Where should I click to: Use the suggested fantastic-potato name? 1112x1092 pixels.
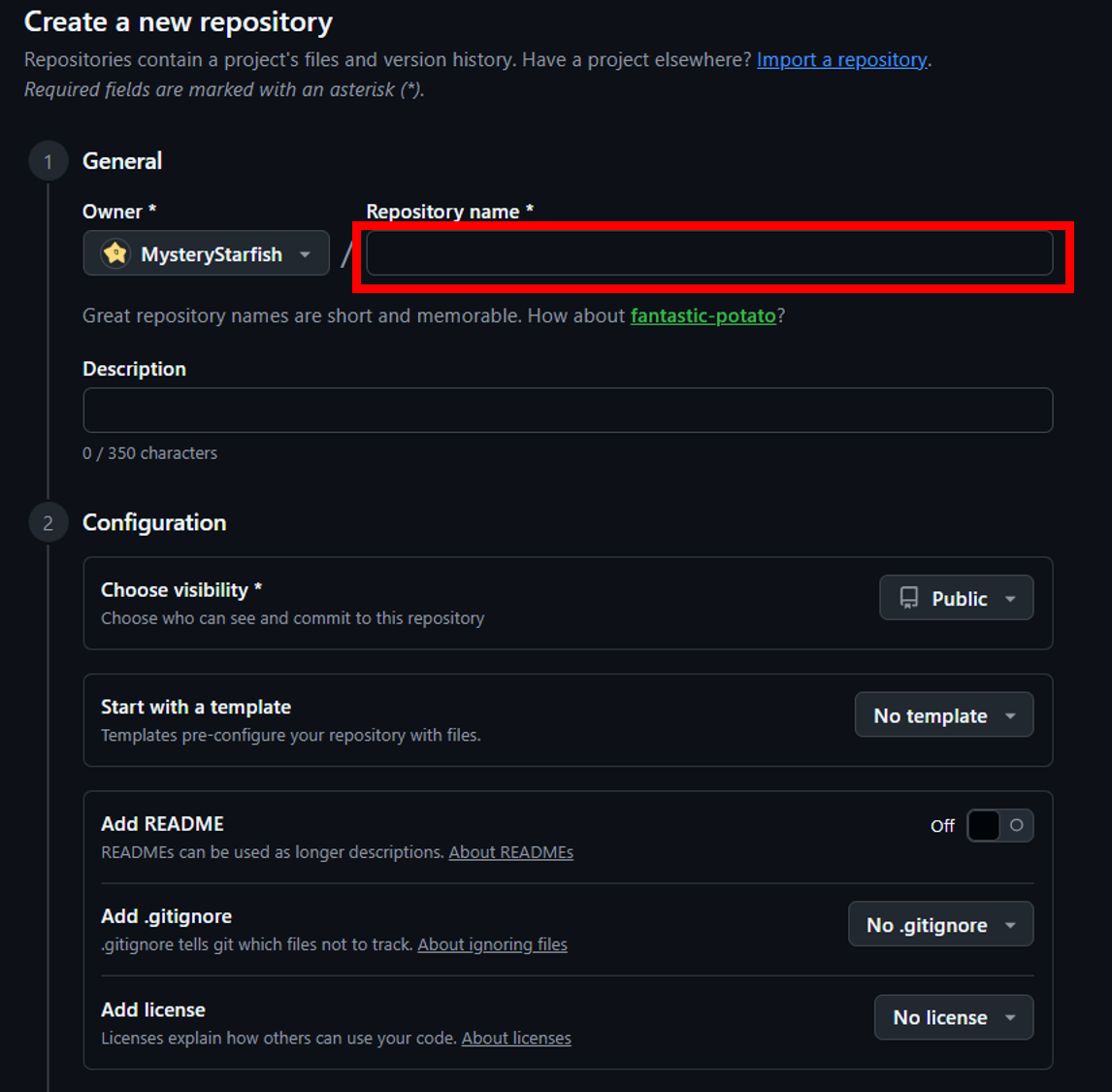click(703, 316)
